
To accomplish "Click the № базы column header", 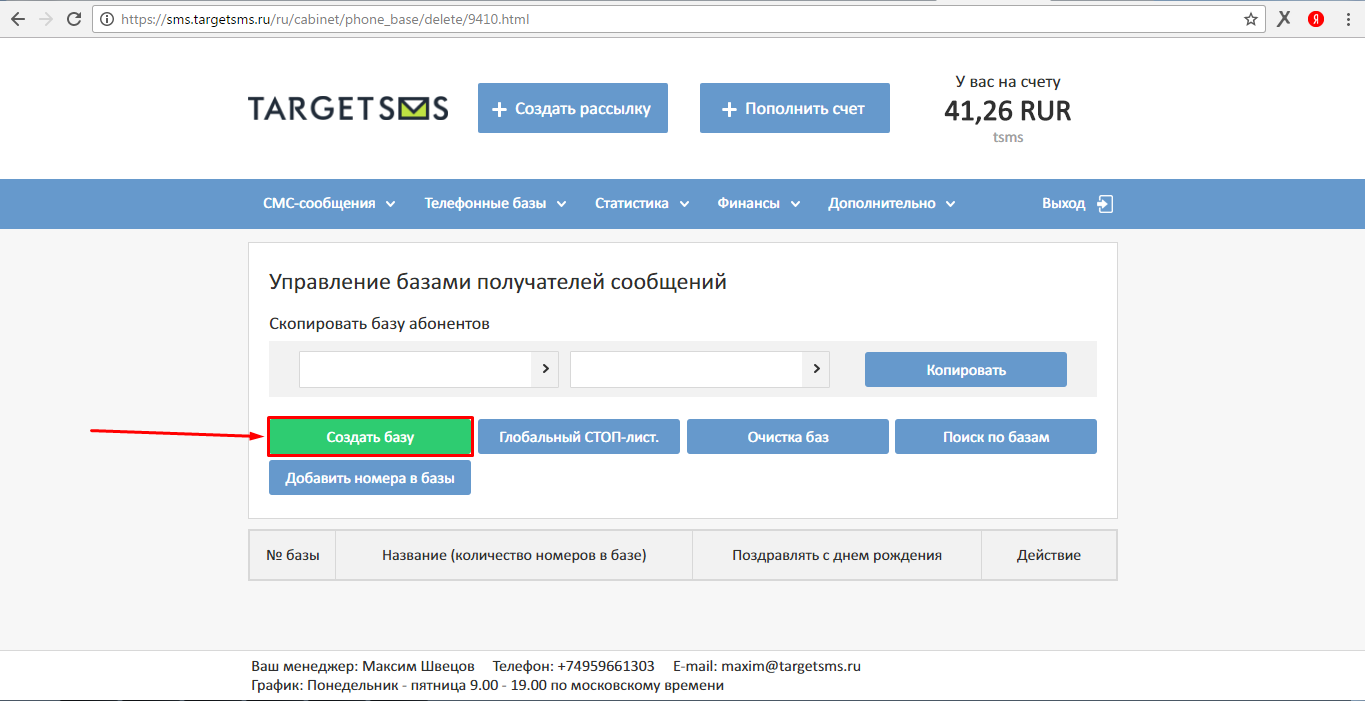I will (x=293, y=555).
